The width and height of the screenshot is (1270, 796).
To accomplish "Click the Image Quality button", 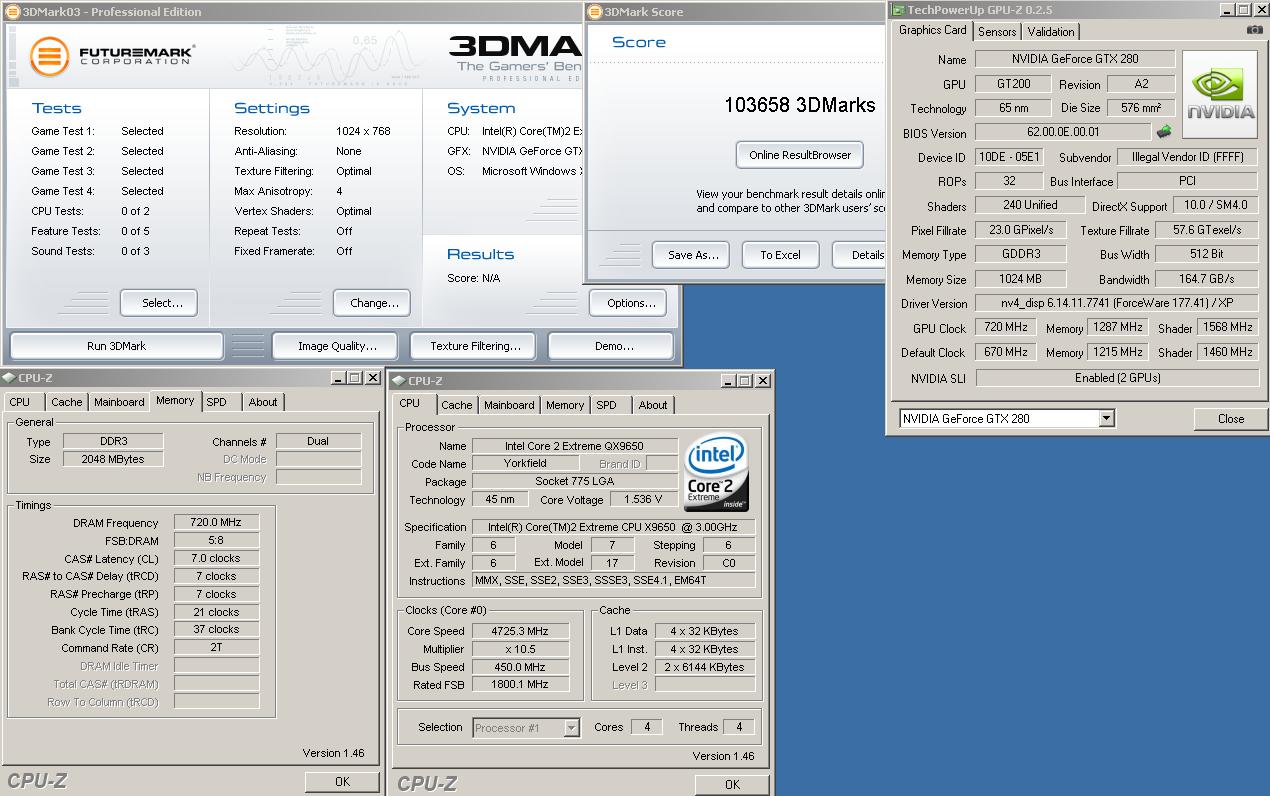I will coord(337,346).
